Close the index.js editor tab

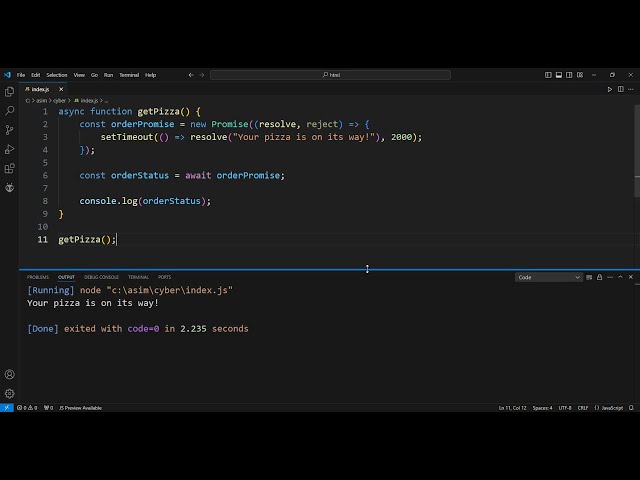(x=61, y=89)
